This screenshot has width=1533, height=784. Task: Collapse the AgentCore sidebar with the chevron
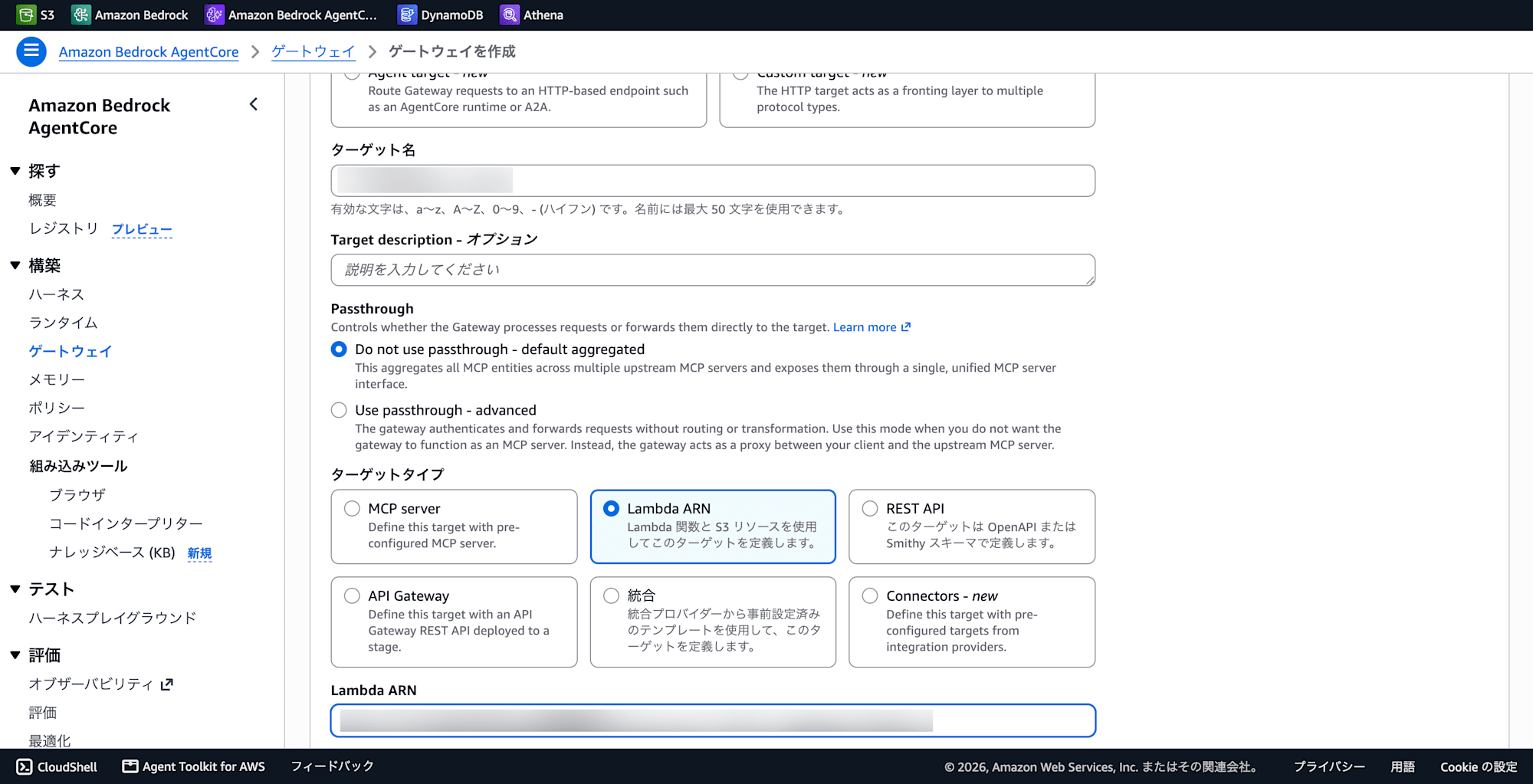[x=254, y=104]
